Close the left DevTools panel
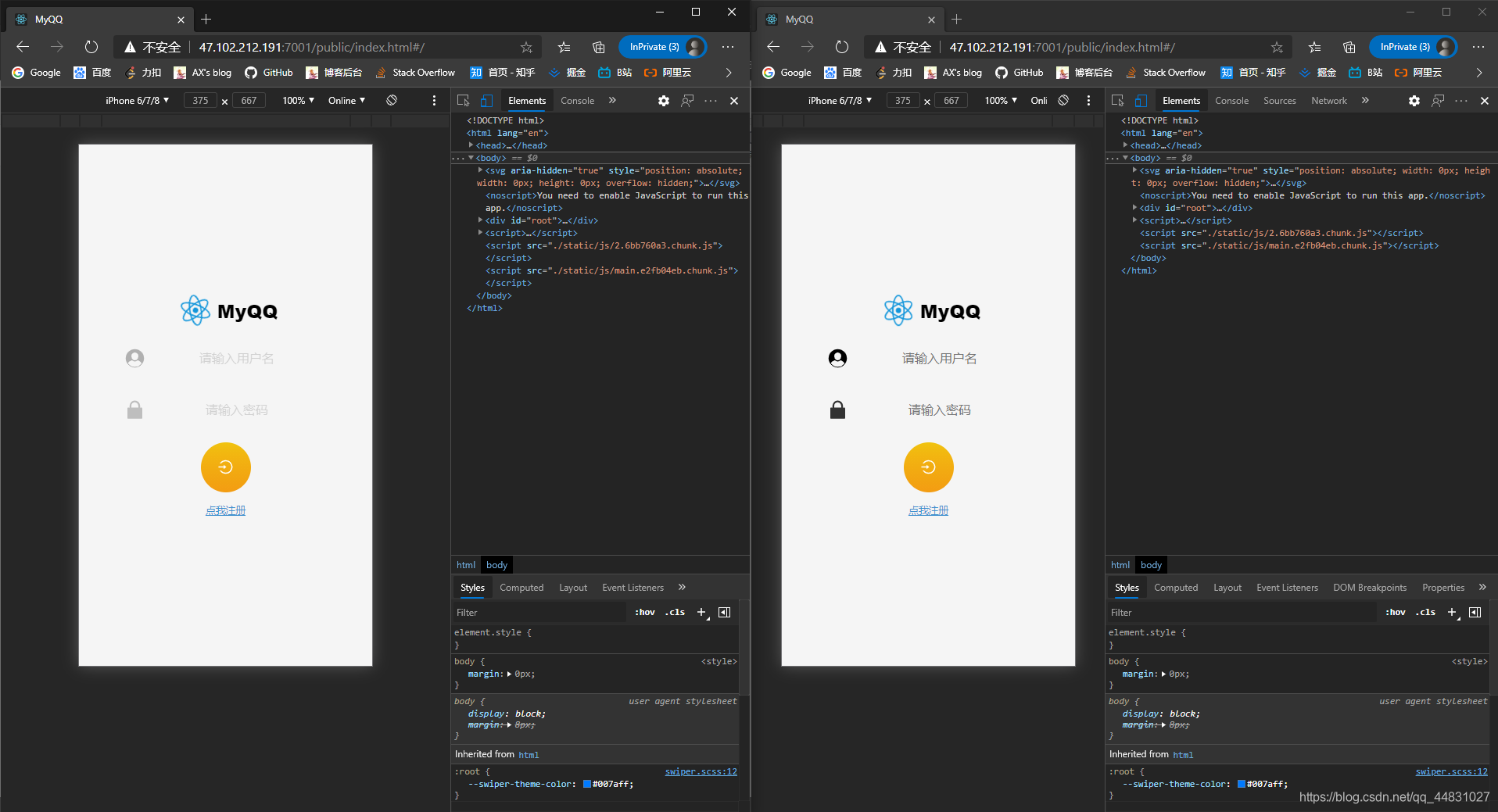The height and width of the screenshot is (812, 1498). 734,101
